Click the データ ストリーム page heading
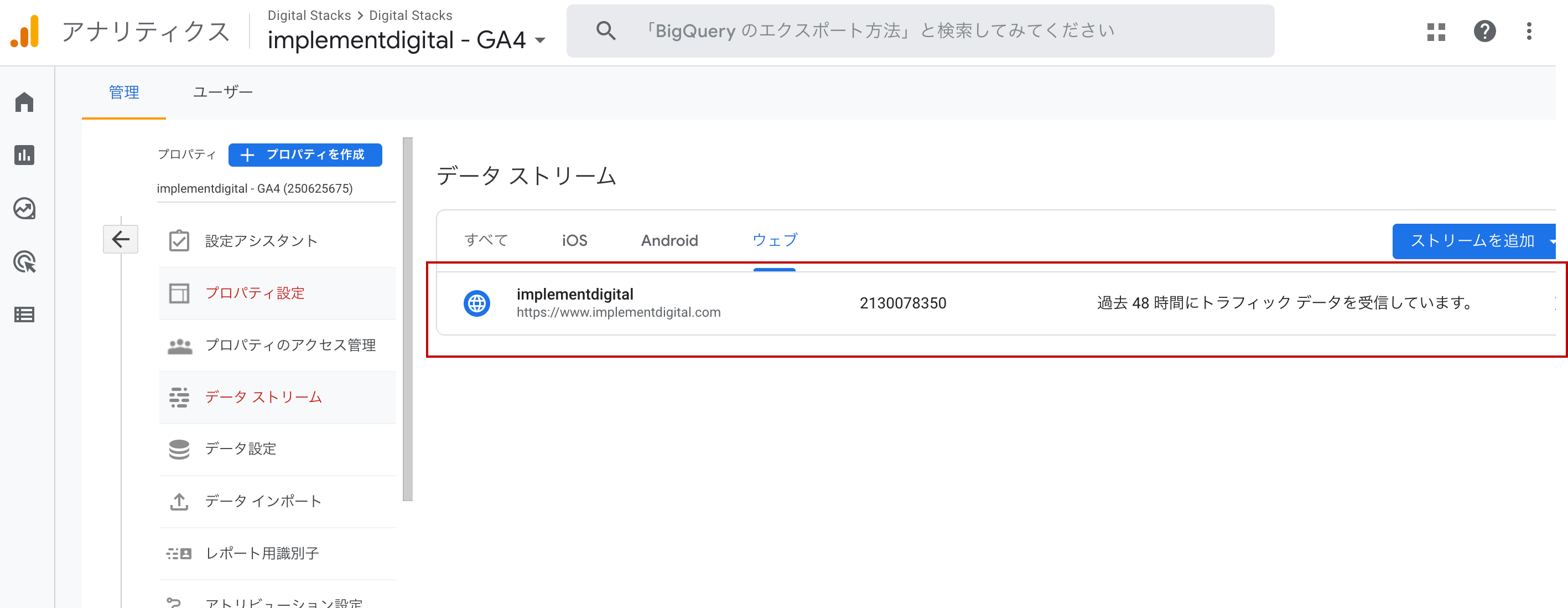The width and height of the screenshot is (1568, 608). 526,176
